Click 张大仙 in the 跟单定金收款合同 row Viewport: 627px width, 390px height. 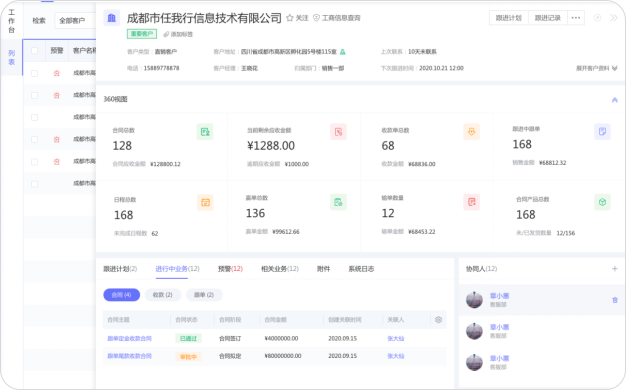395,338
